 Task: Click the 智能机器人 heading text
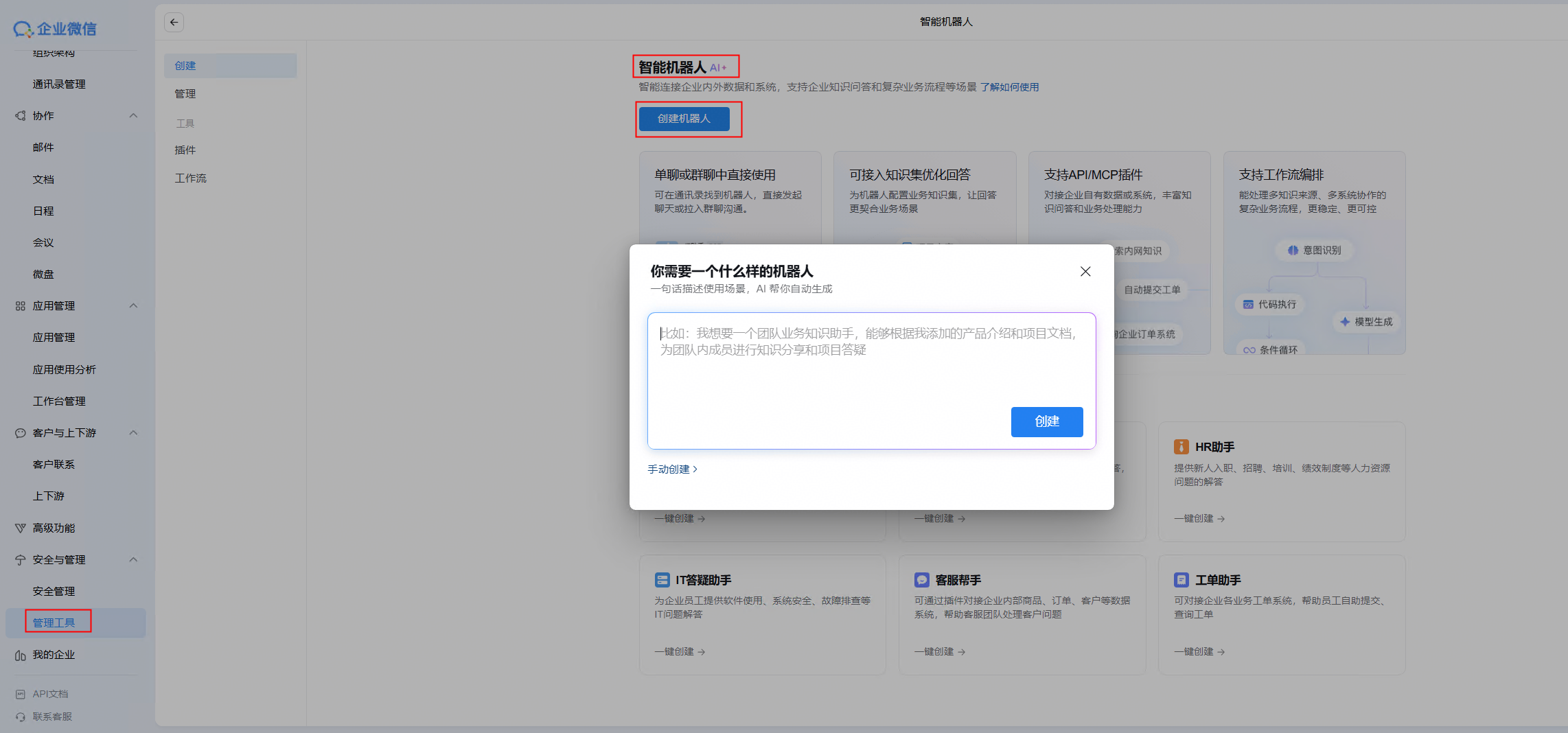click(x=672, y=67)
